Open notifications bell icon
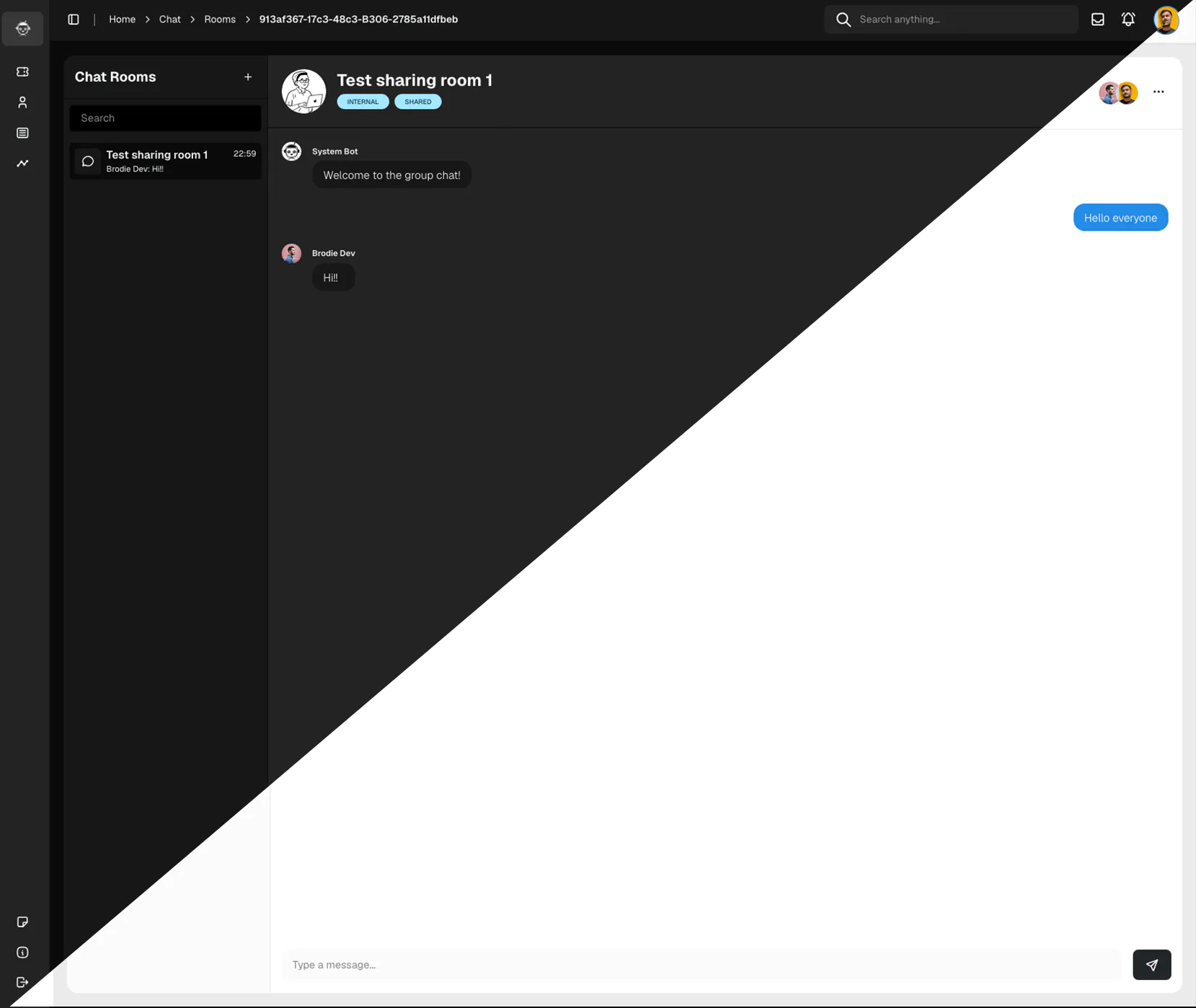 tap(1128, 19)
